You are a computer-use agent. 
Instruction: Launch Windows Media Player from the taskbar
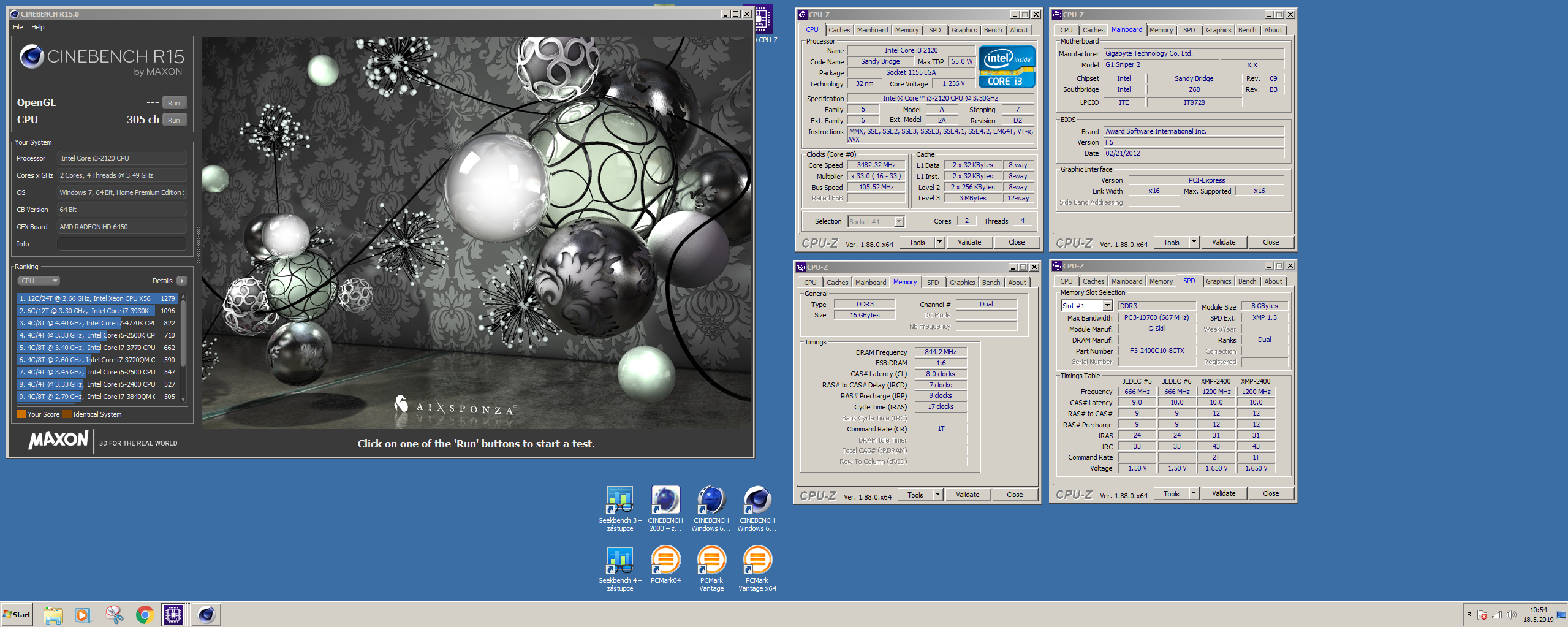(83, 615)
